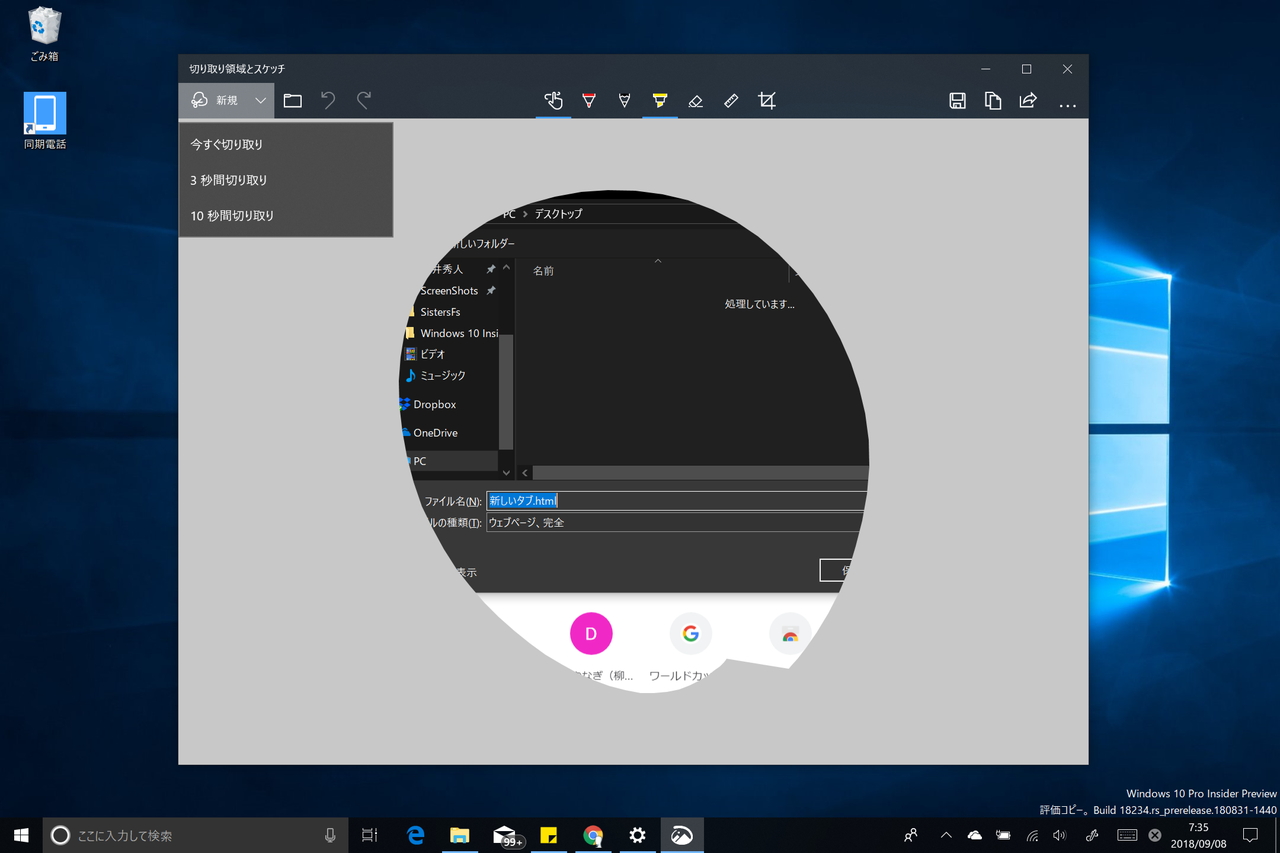This screenshot has width=1280, height=853.
Task: Activate the crop image tool
Action: 767,100
